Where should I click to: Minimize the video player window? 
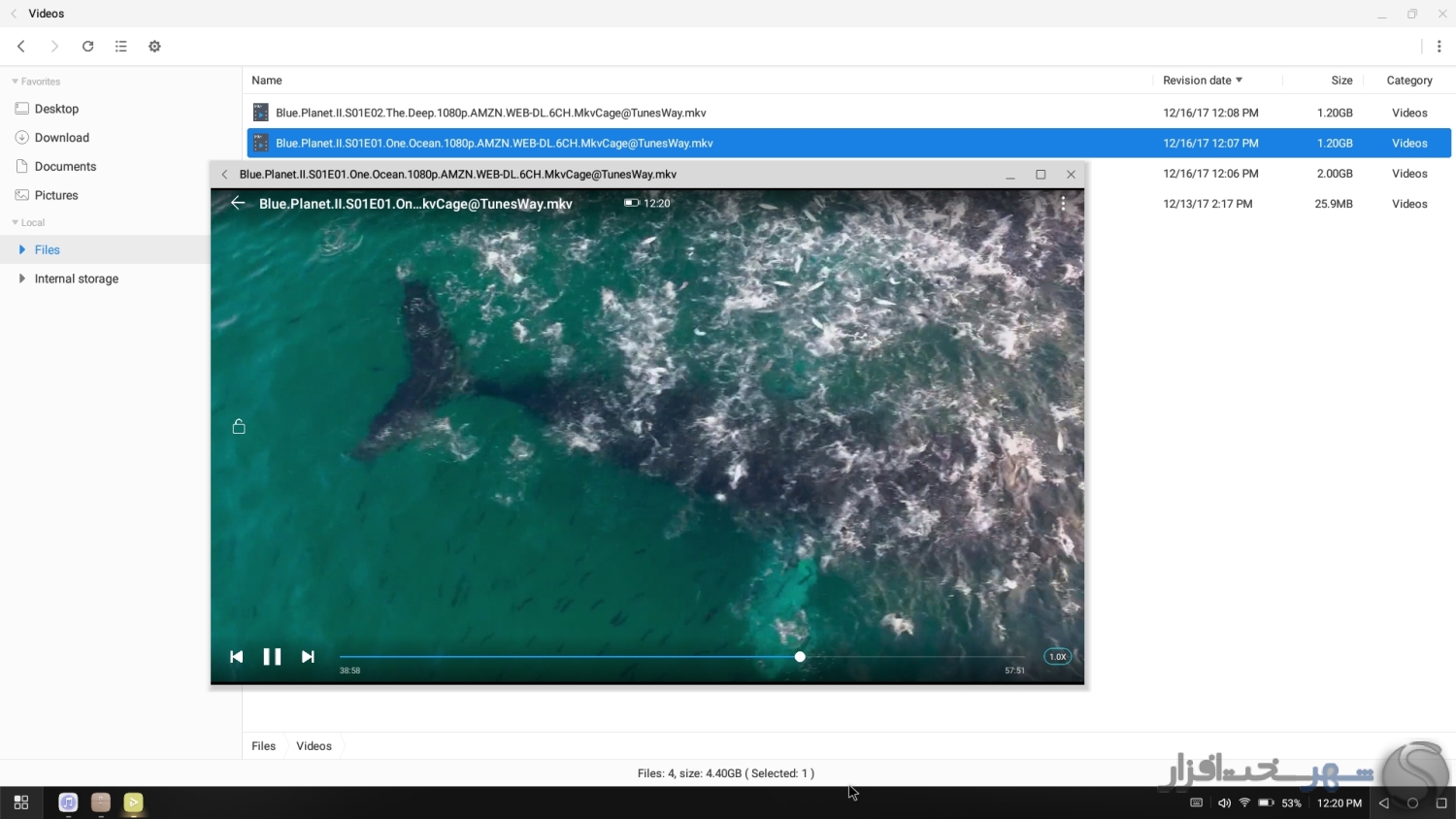pos(1010,175)
